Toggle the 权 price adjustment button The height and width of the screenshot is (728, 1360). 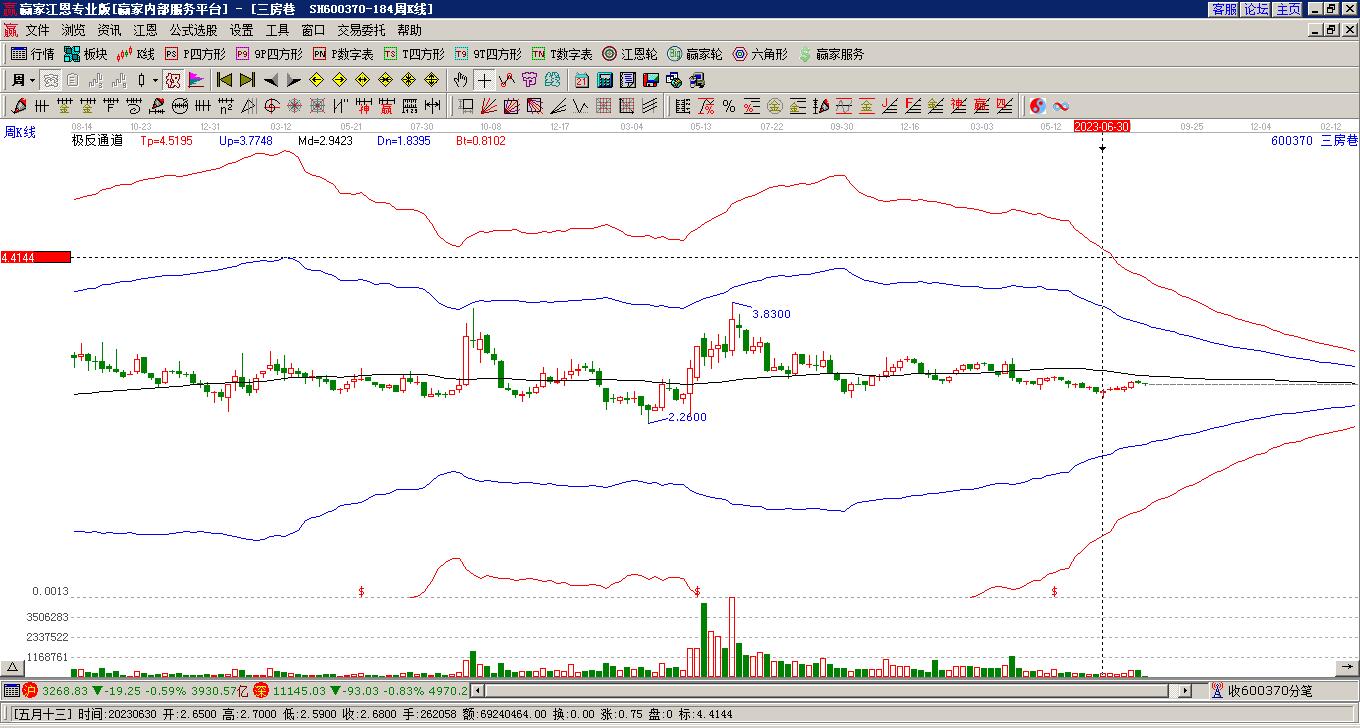173,80
